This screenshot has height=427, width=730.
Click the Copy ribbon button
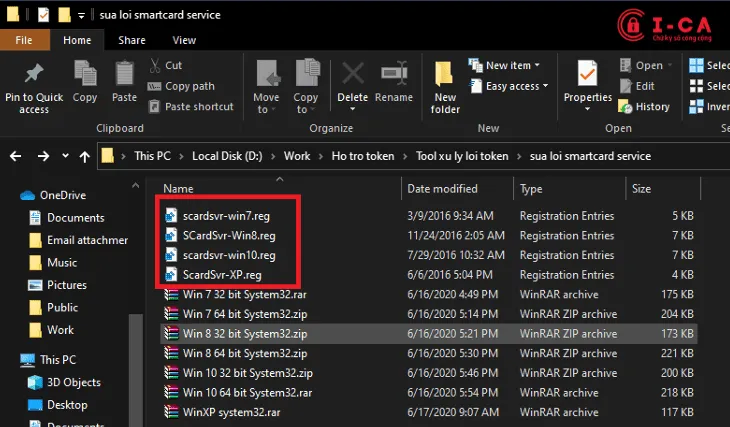(85, 81)
